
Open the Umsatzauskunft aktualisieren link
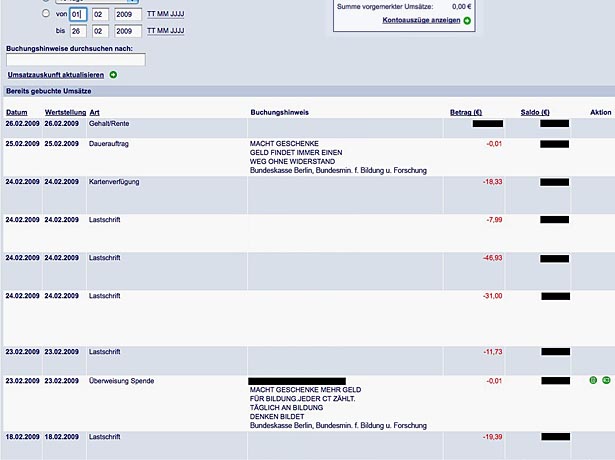pyautogui.click(x=55, y=75)
